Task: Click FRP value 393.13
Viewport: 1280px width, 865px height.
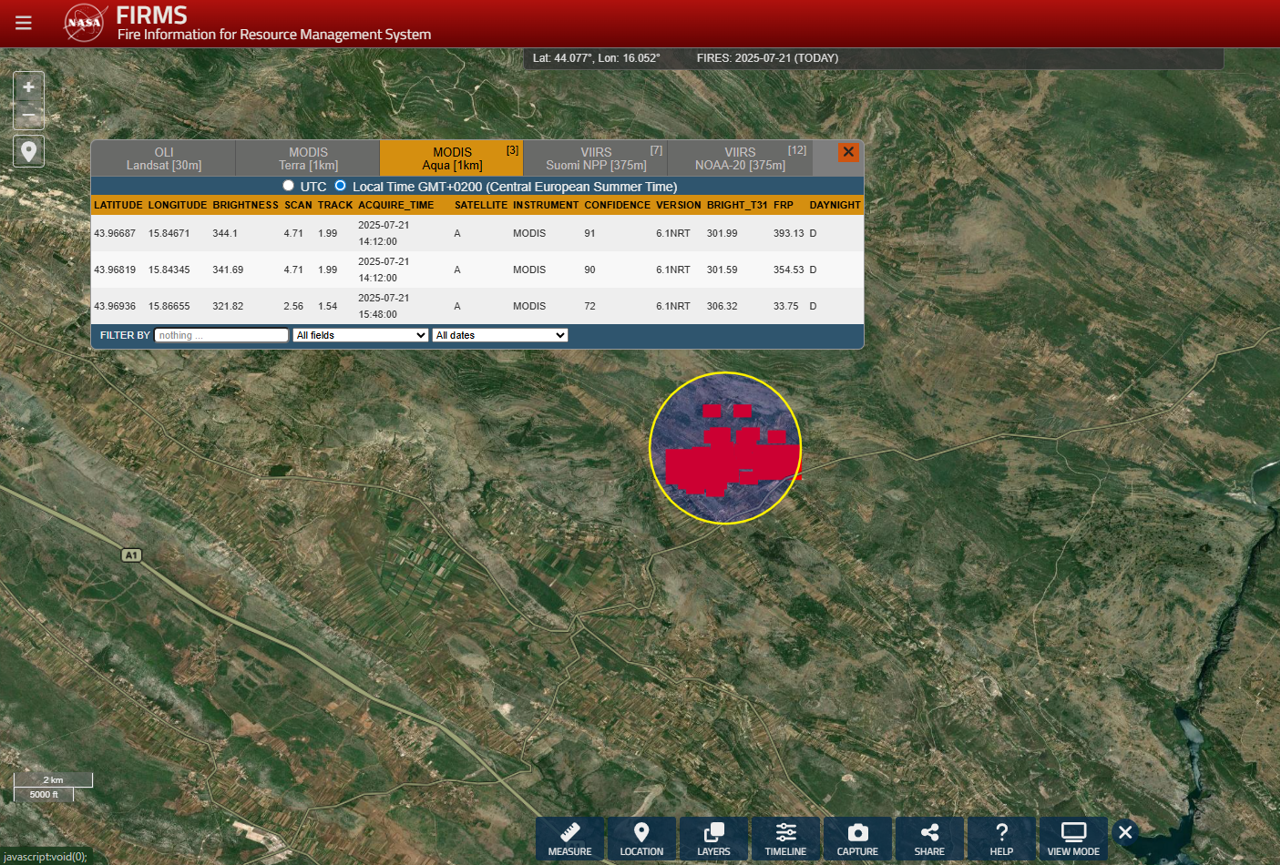Action: tap(788, 234)
